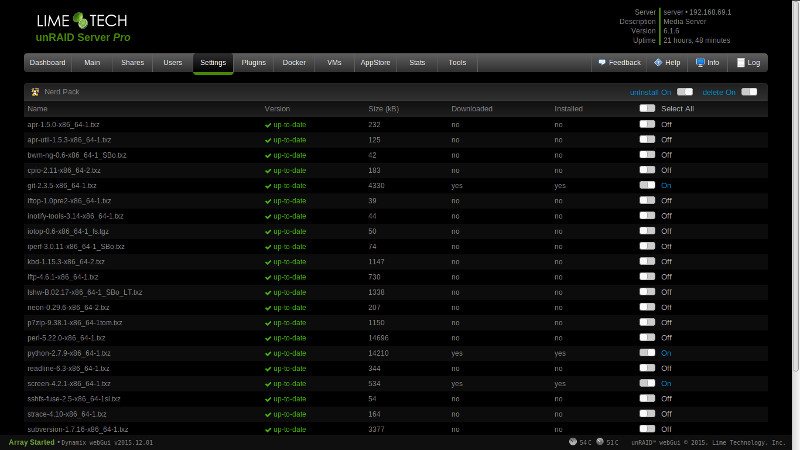
Task: Open the Main tab
Action: click(92, 63)
